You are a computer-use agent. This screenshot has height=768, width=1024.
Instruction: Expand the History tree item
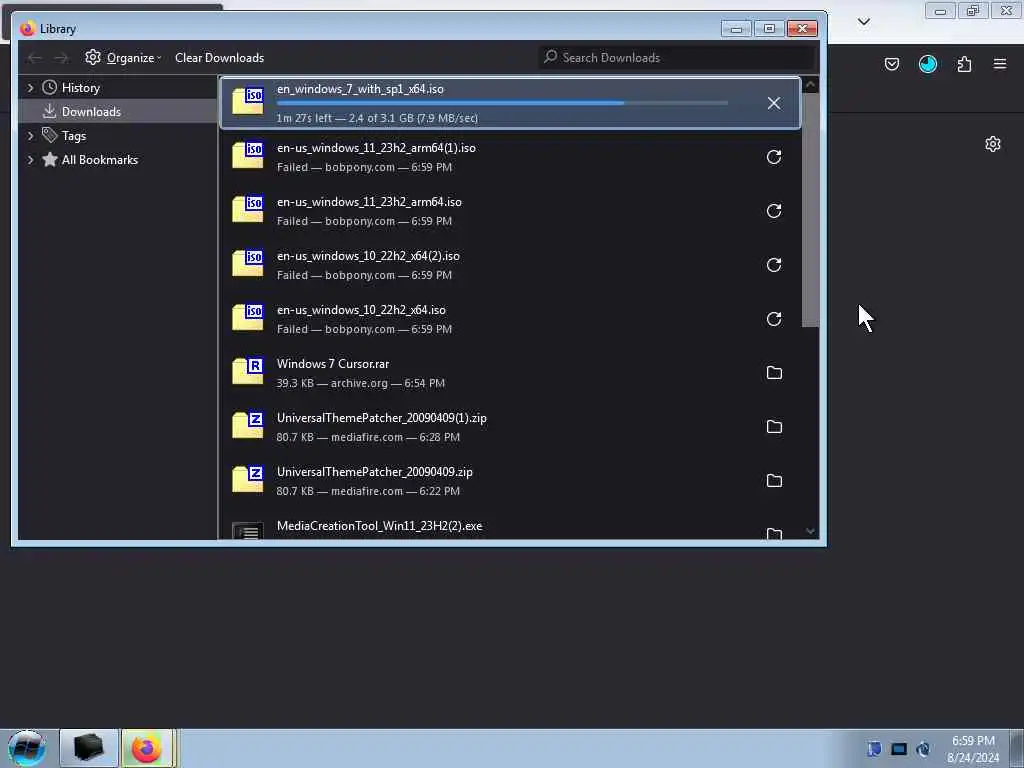[30, 88]
